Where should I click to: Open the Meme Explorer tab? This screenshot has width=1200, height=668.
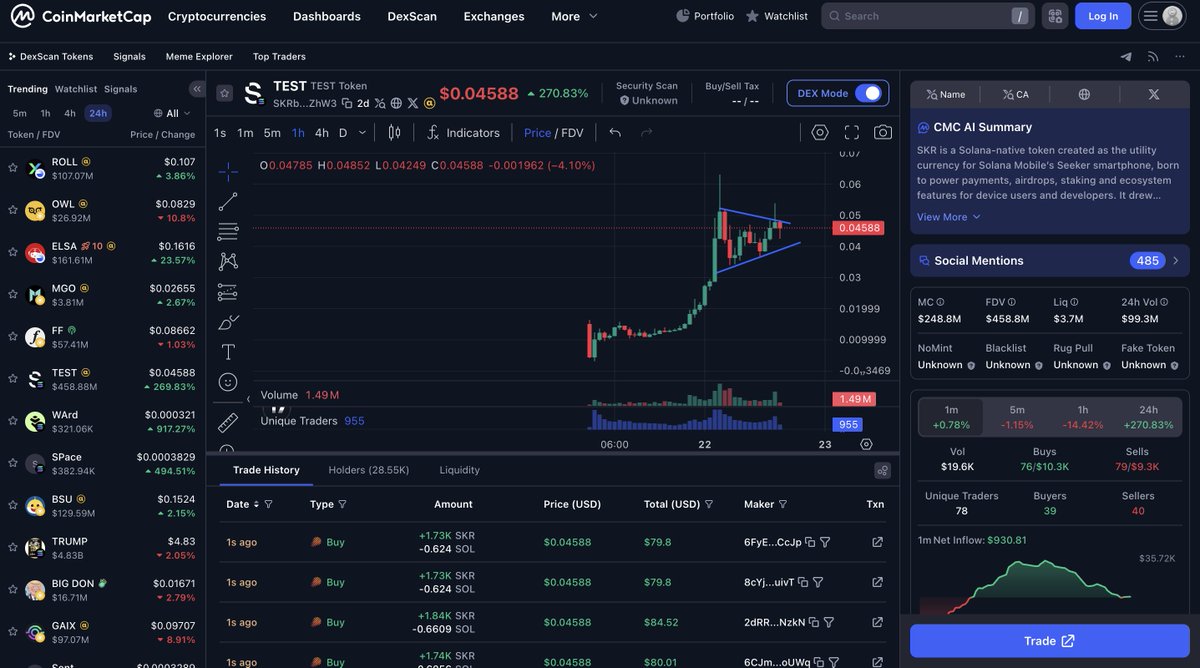[x=199, y=56]
